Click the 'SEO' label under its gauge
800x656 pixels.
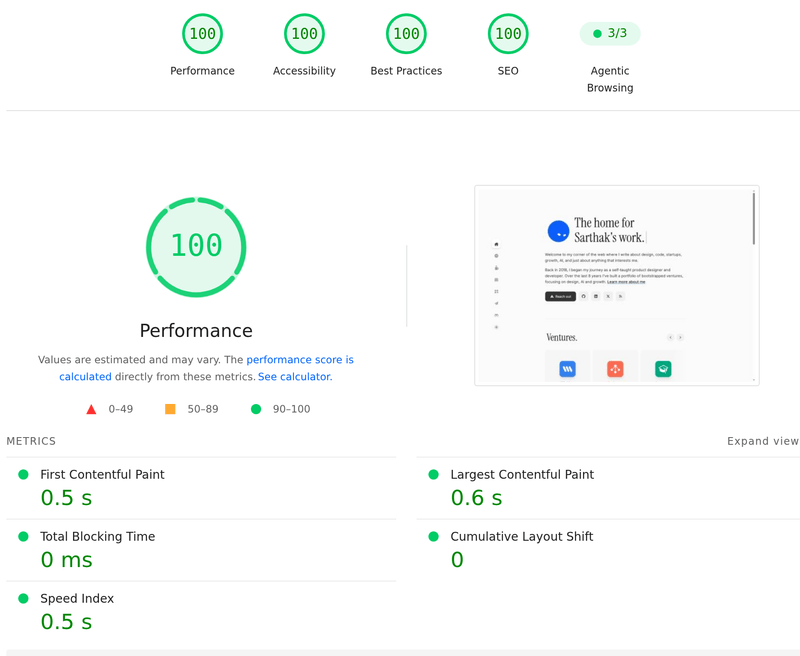pyautogui.click(x=508, y=71)
